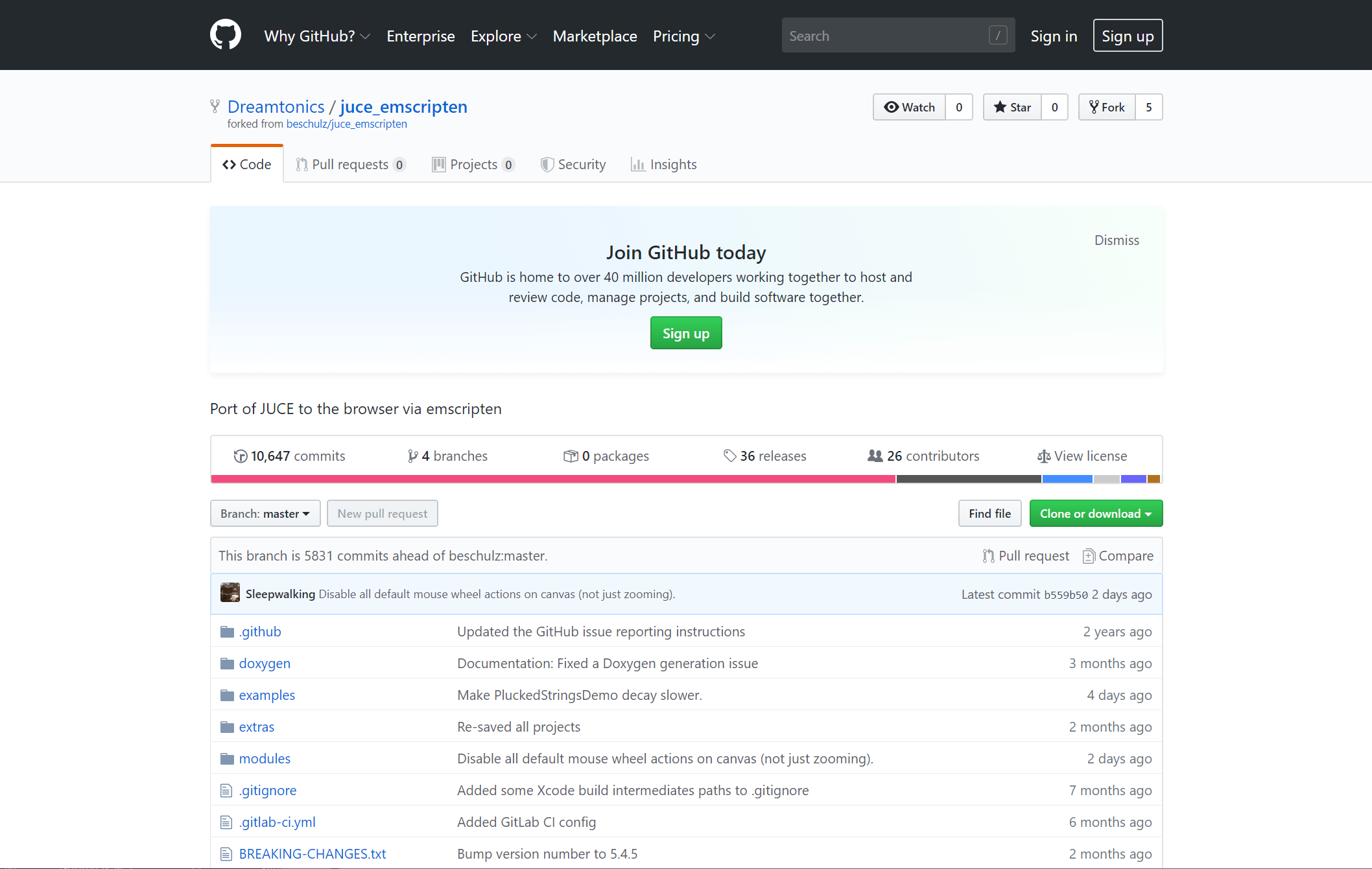Focus the Search input field
Screen dimensions: 1372x869
[x=898, y=35]
